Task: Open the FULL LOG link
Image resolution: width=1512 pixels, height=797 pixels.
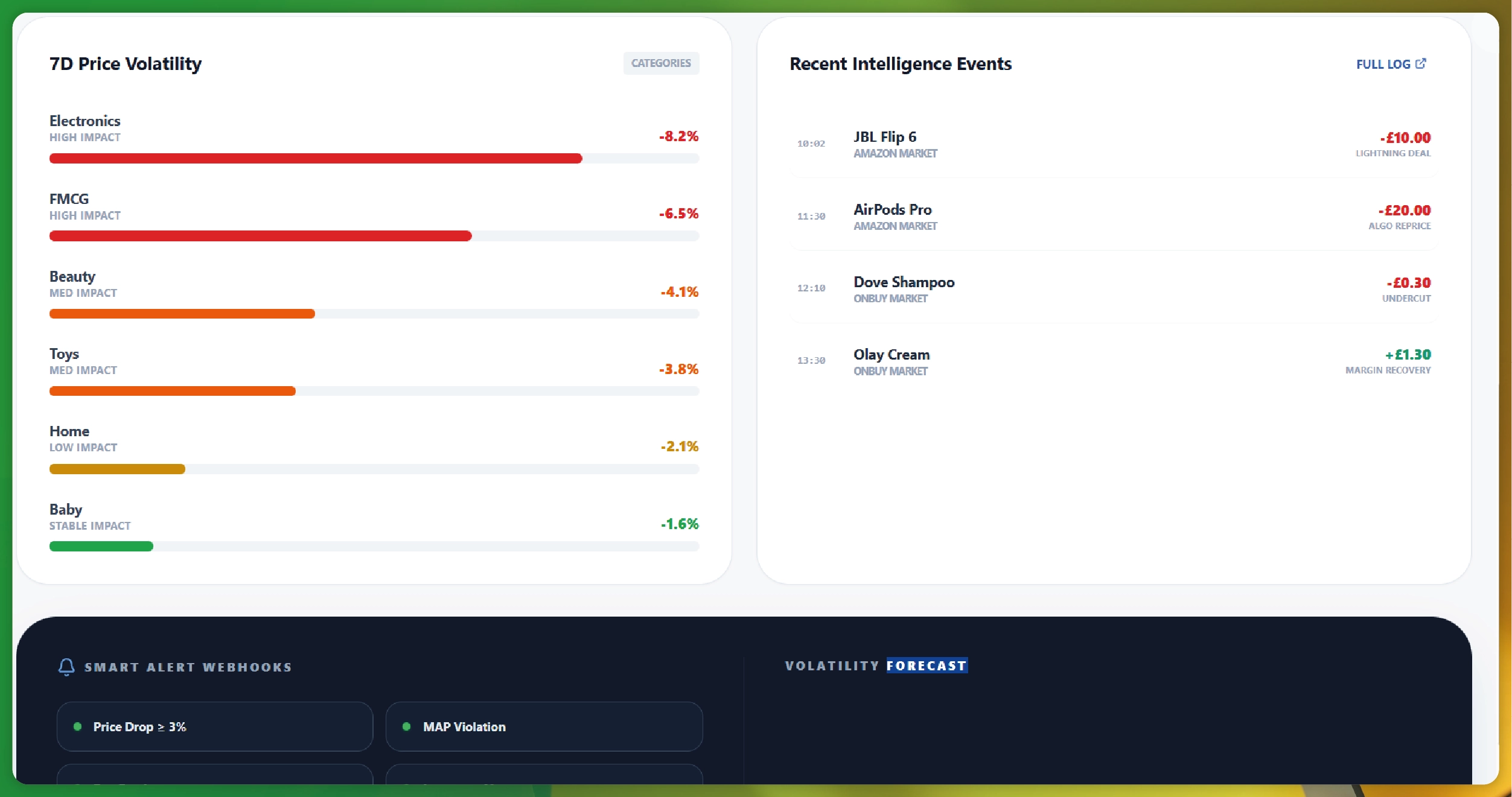Action: pyautogui.click(x=1383, y=64)
